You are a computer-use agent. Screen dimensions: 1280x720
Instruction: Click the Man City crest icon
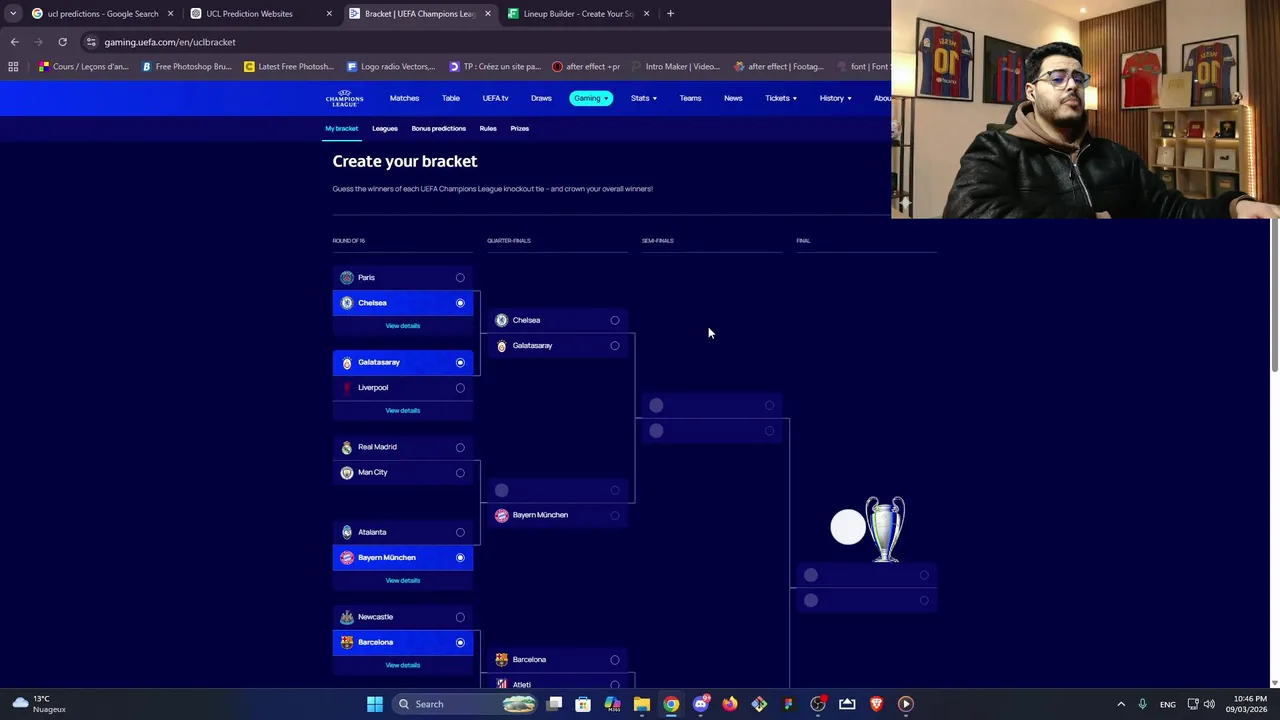click(x=347, y=472)
